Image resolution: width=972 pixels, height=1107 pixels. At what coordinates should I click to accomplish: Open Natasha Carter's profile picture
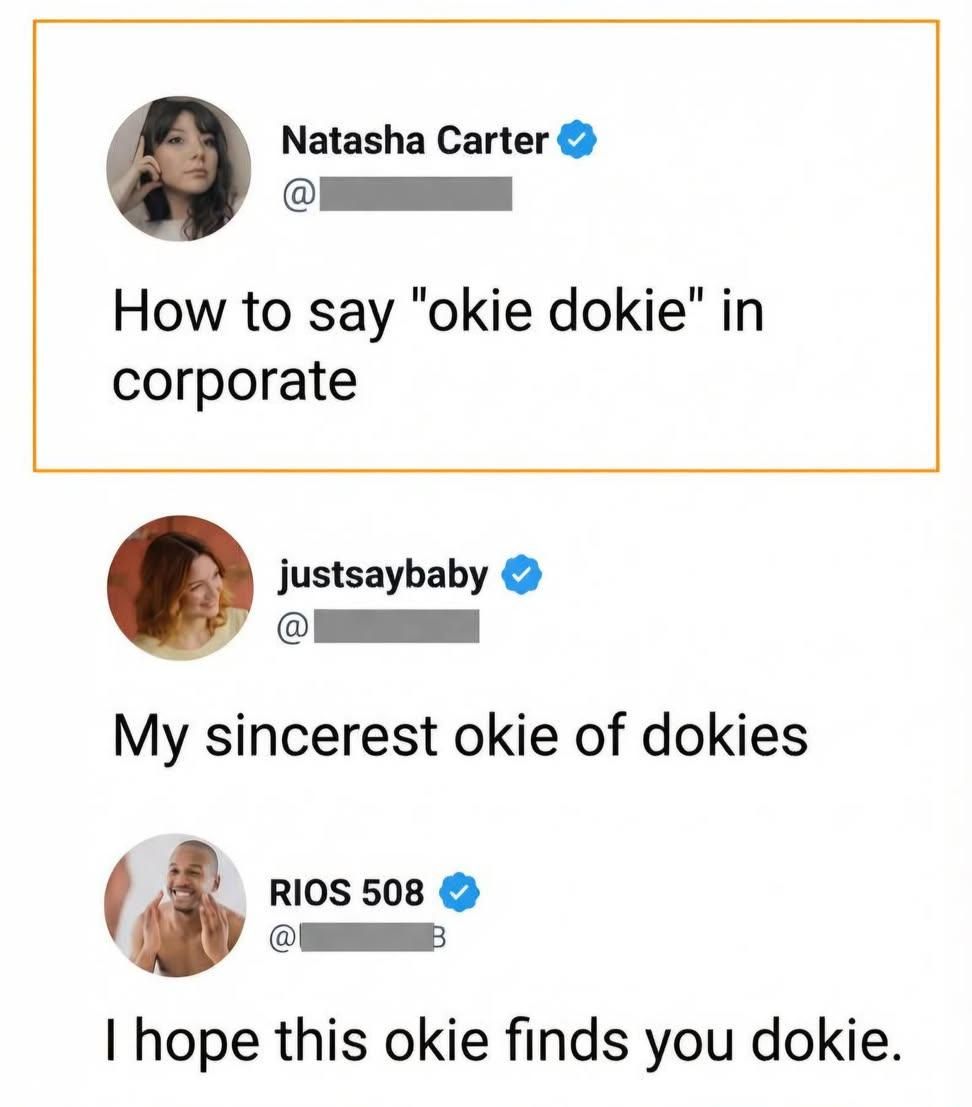click(179, 169)
